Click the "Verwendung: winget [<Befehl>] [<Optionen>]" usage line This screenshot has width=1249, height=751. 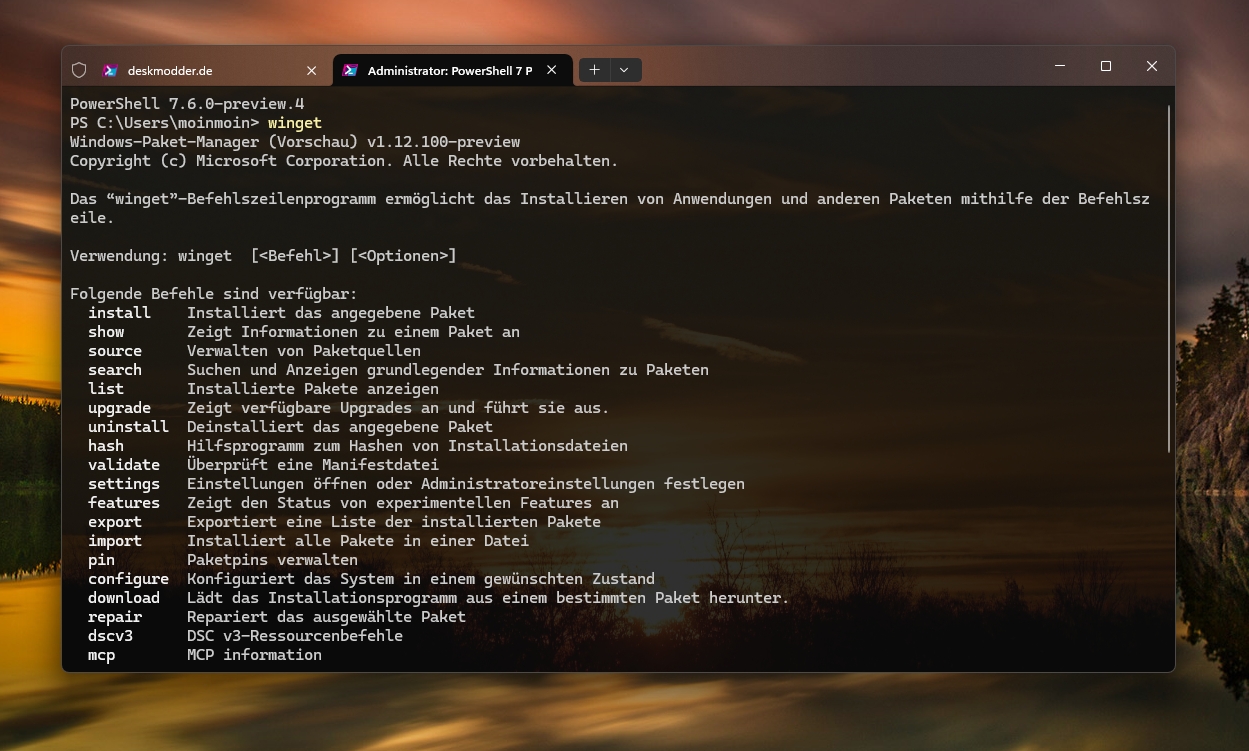pyautogui.click(x=263, y=256)
